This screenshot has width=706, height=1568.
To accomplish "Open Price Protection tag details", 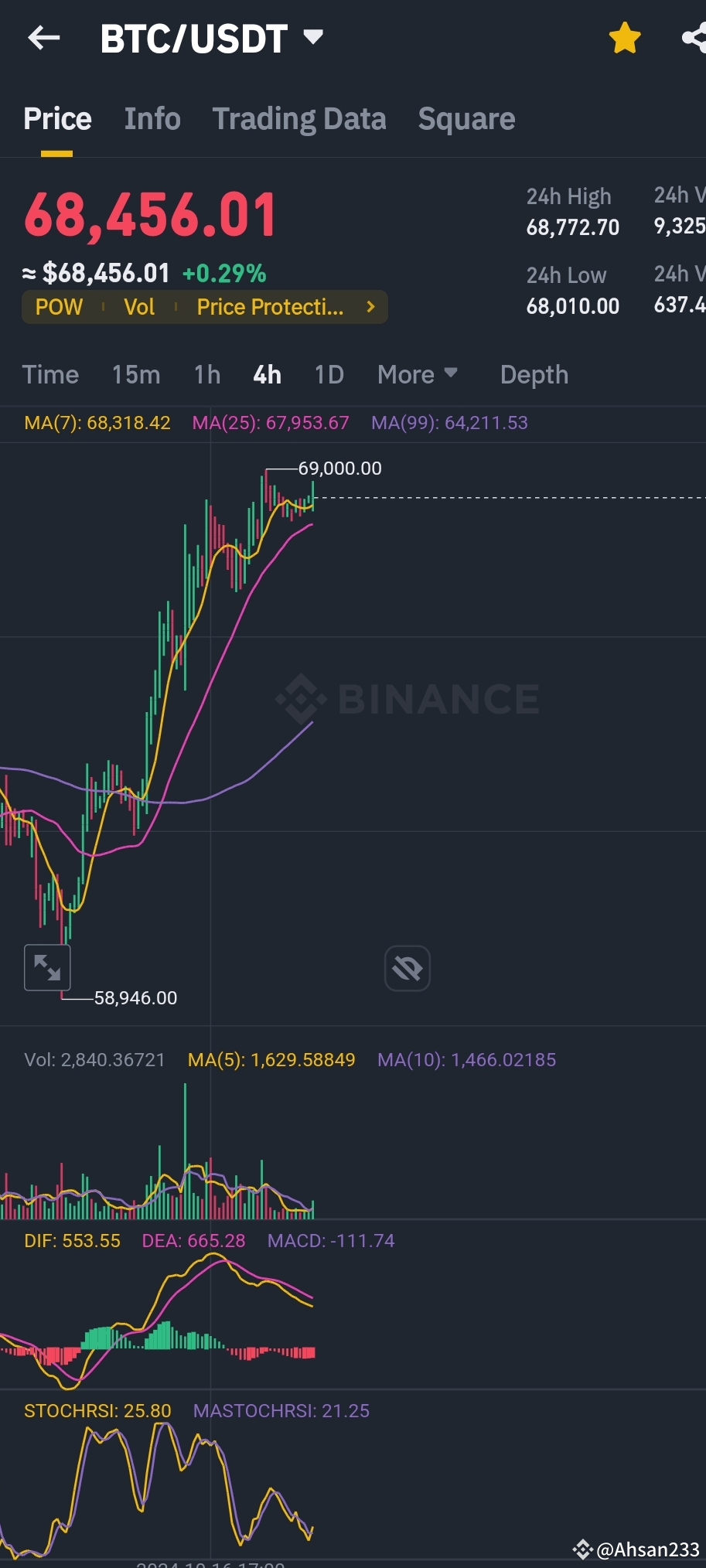I will [270, 307].
